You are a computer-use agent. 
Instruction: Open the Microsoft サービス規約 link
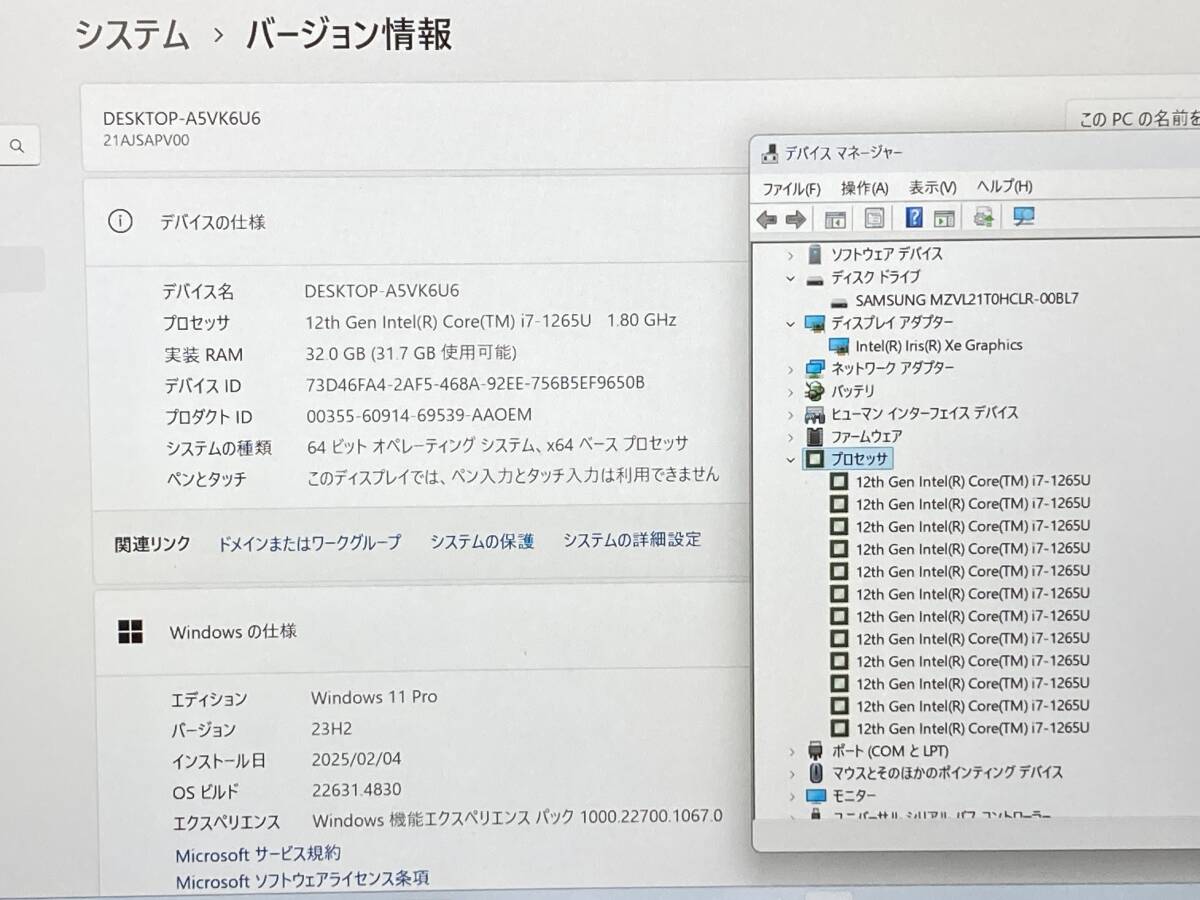tap(258, 854)
